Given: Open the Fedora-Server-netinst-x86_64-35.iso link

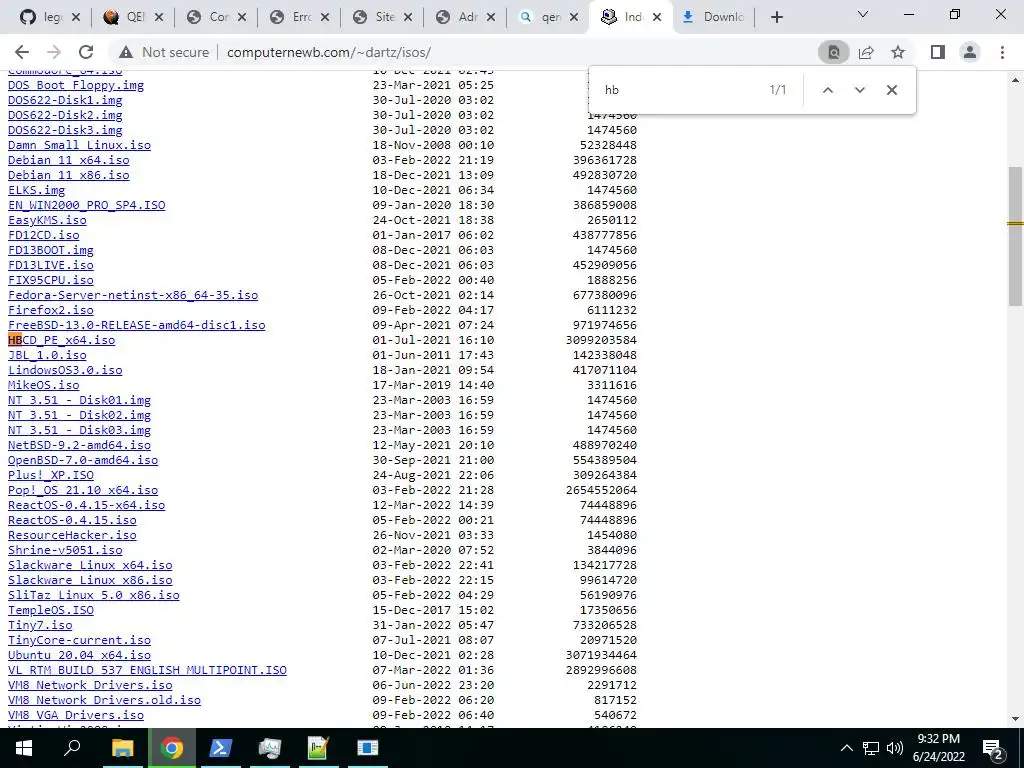Looking at the screenshot, I should 133,295.
